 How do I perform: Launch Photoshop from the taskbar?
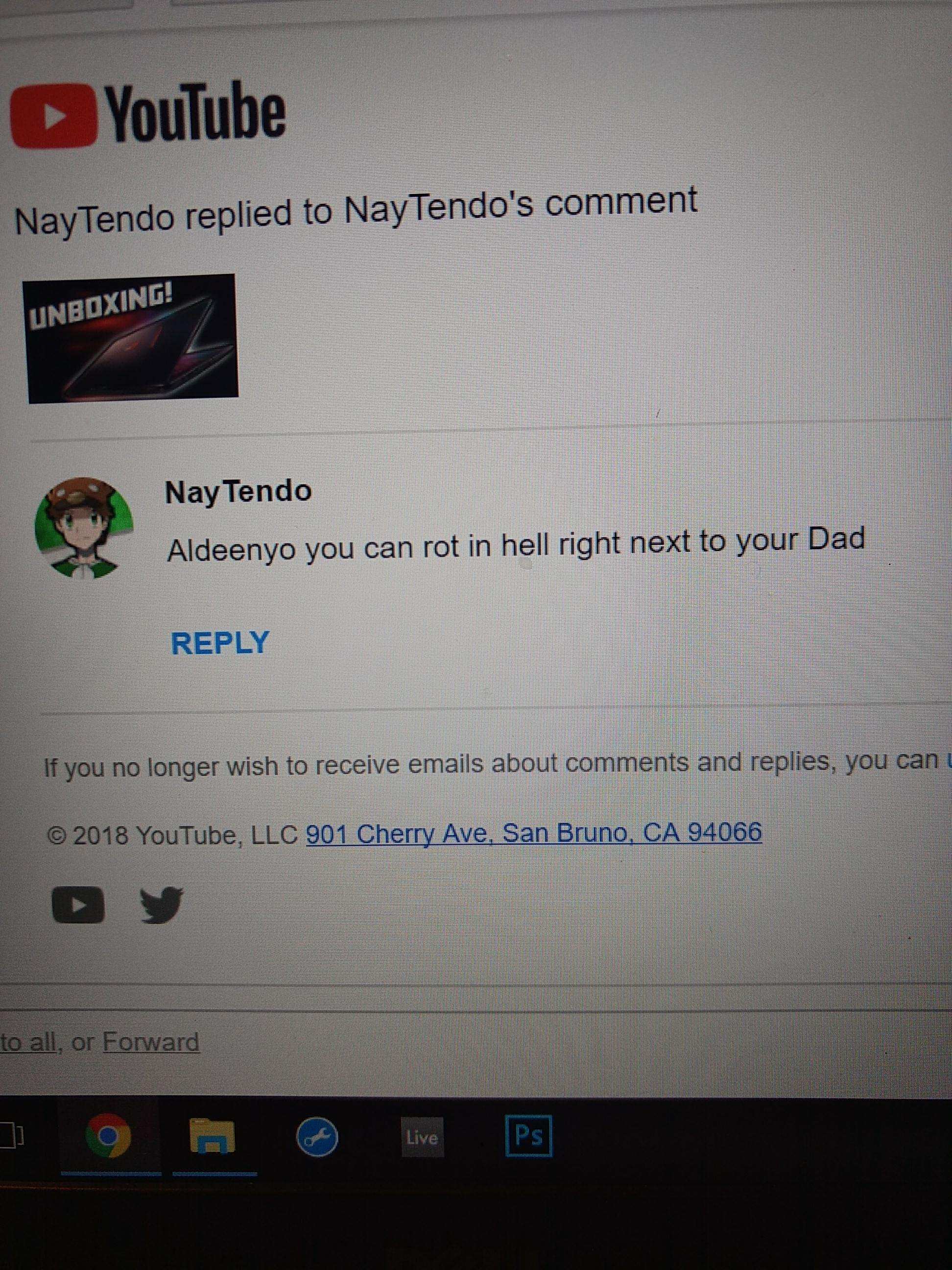coord(528,1136)
